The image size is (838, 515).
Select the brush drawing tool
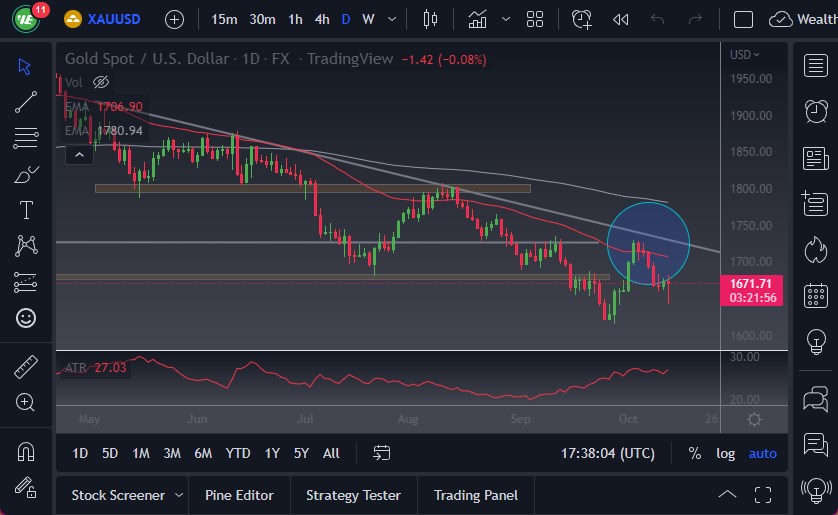click(x=26, y=174)
